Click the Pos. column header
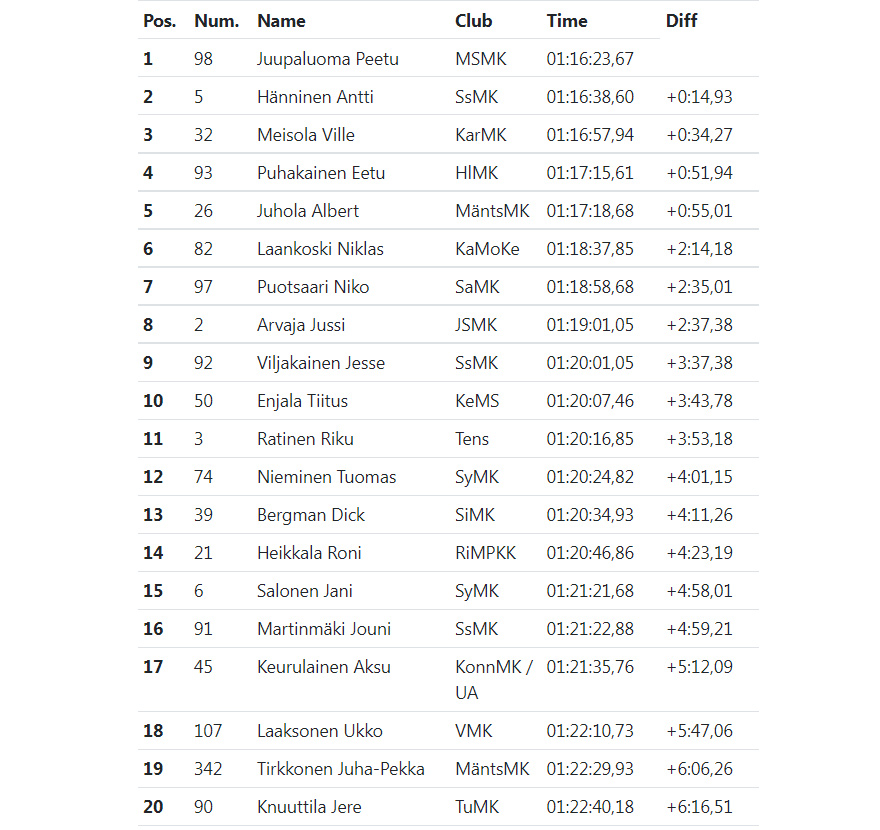The width and height of the screenshot is (880, 830). pyautogui.click(x=159, y=21)
